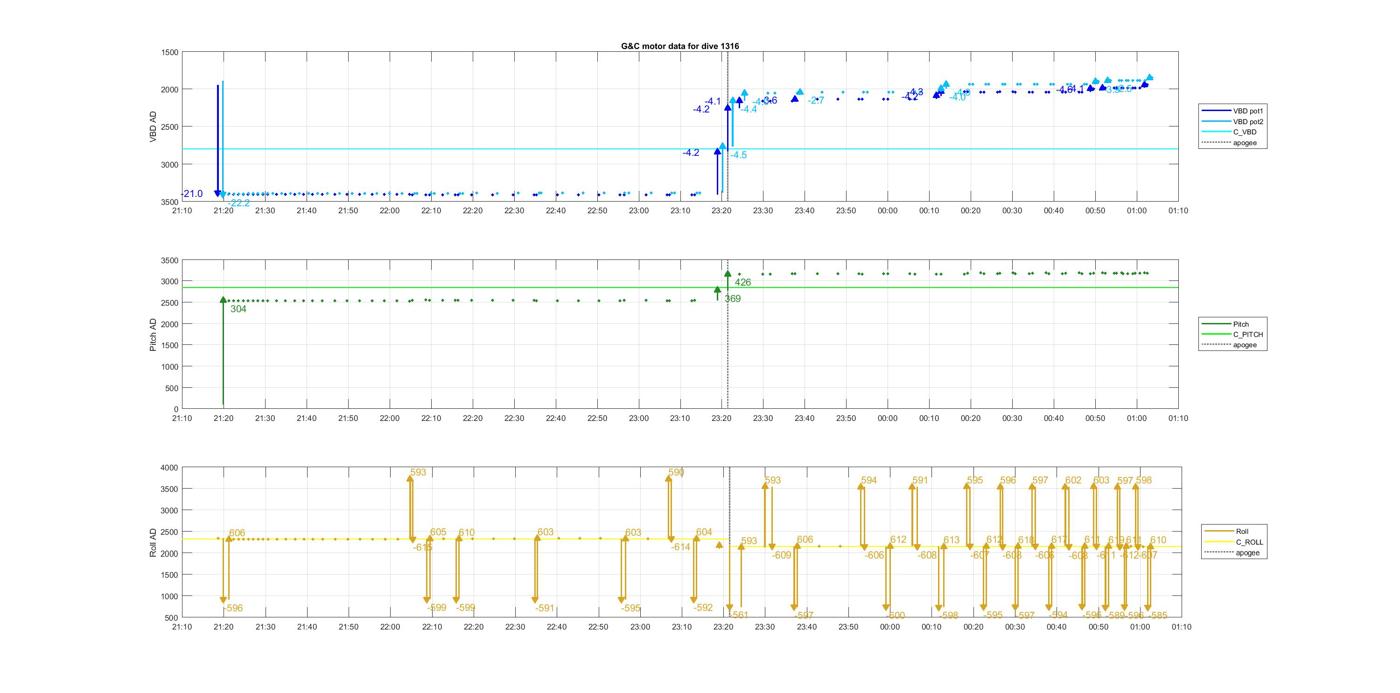Click the '-585' roll data label
This screenshot has height=693, width=1400.
[x=1157, y=615]
